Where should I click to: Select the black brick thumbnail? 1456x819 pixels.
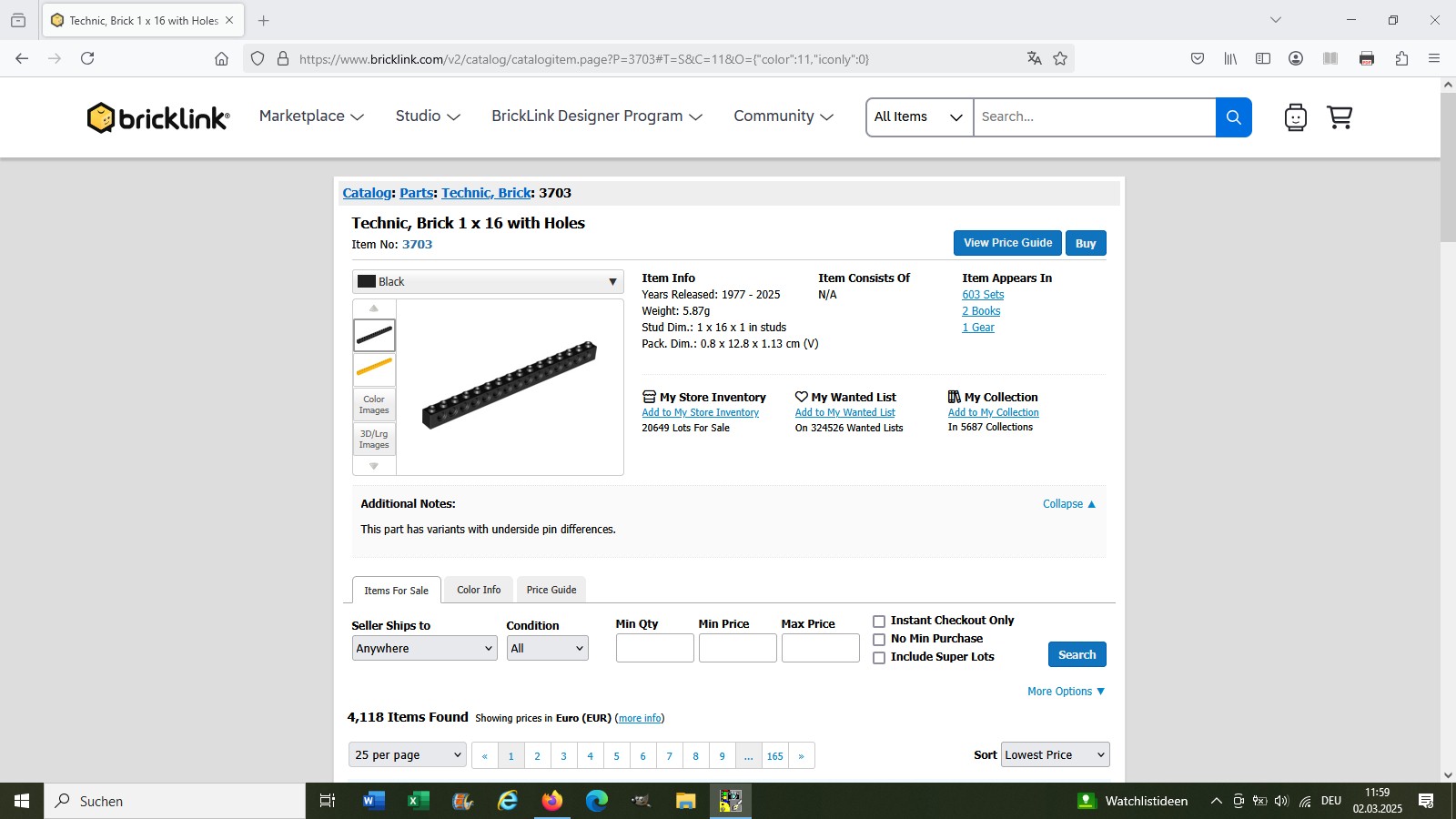374,335
